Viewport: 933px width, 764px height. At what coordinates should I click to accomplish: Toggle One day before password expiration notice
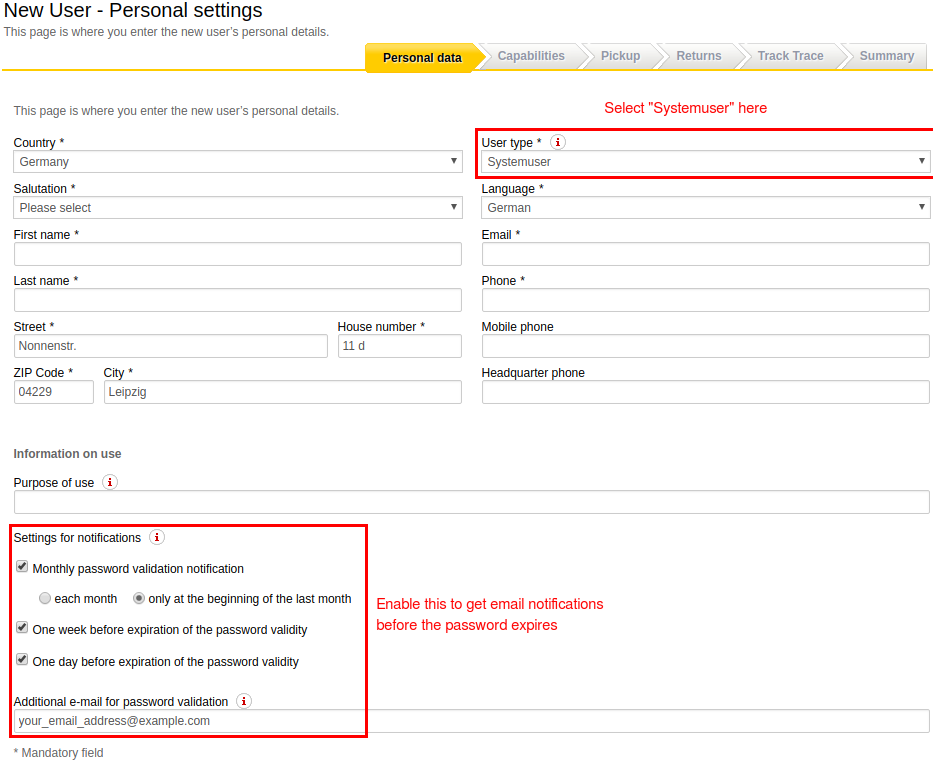click(22, 659)
